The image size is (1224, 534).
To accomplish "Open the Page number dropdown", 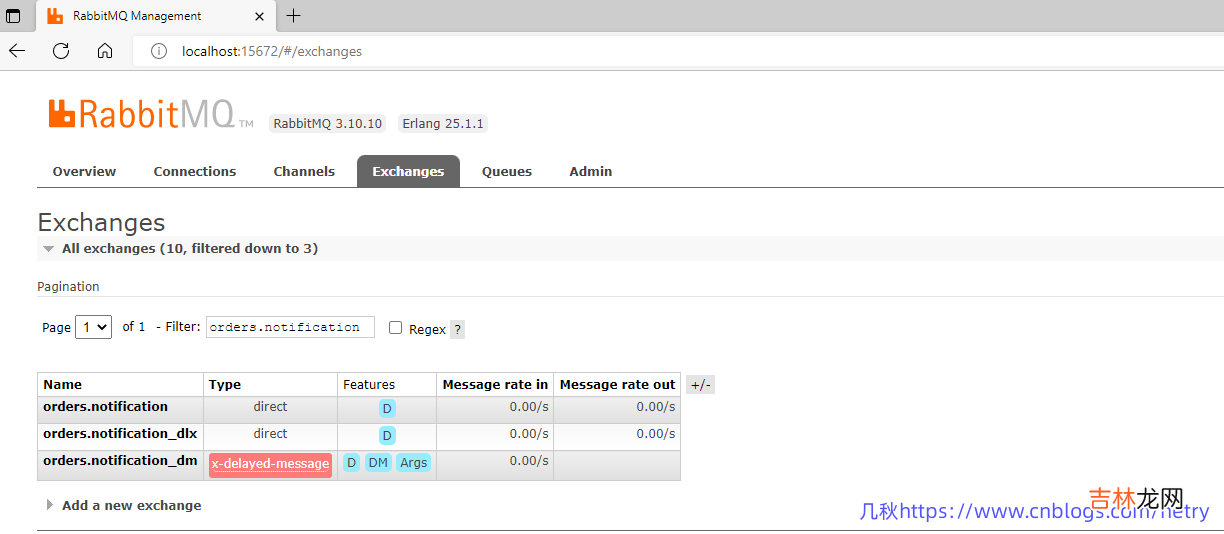I will point(93,327).
